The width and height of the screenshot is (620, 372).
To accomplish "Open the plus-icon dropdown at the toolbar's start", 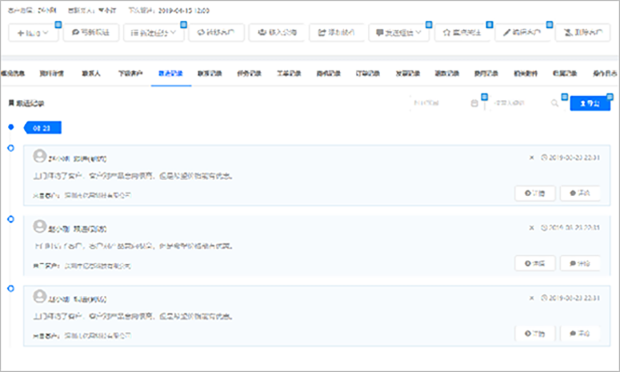I will (x=33, y=33).
